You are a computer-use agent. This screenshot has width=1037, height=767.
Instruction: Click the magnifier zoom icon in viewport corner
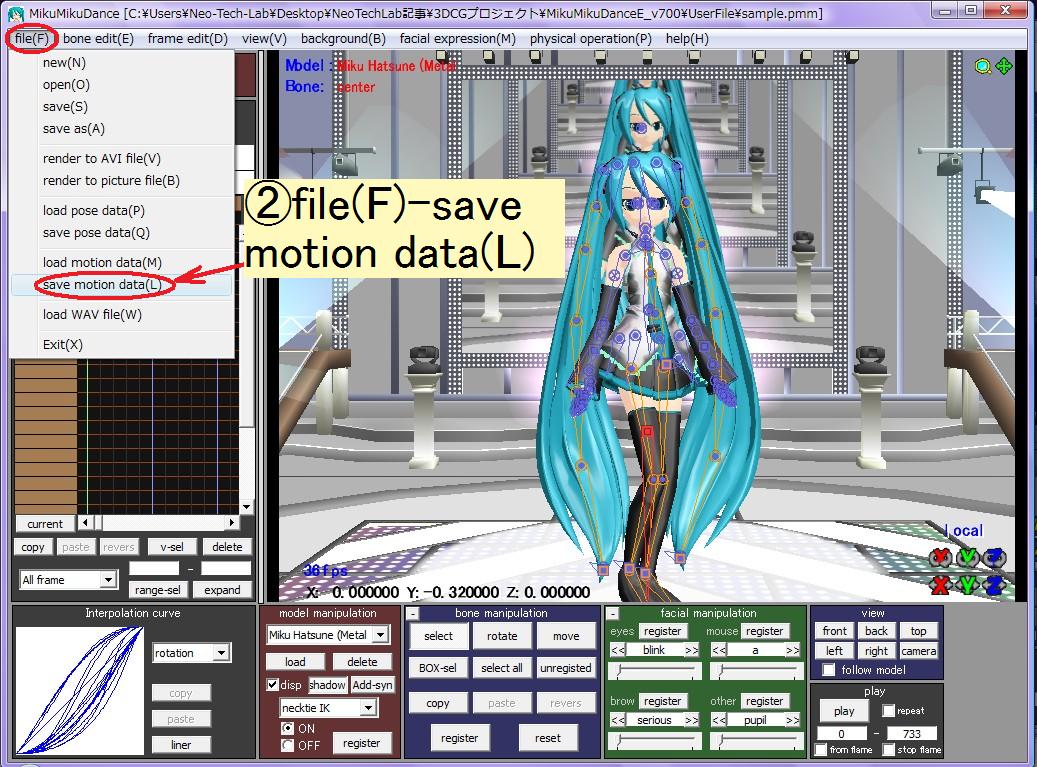982,66
